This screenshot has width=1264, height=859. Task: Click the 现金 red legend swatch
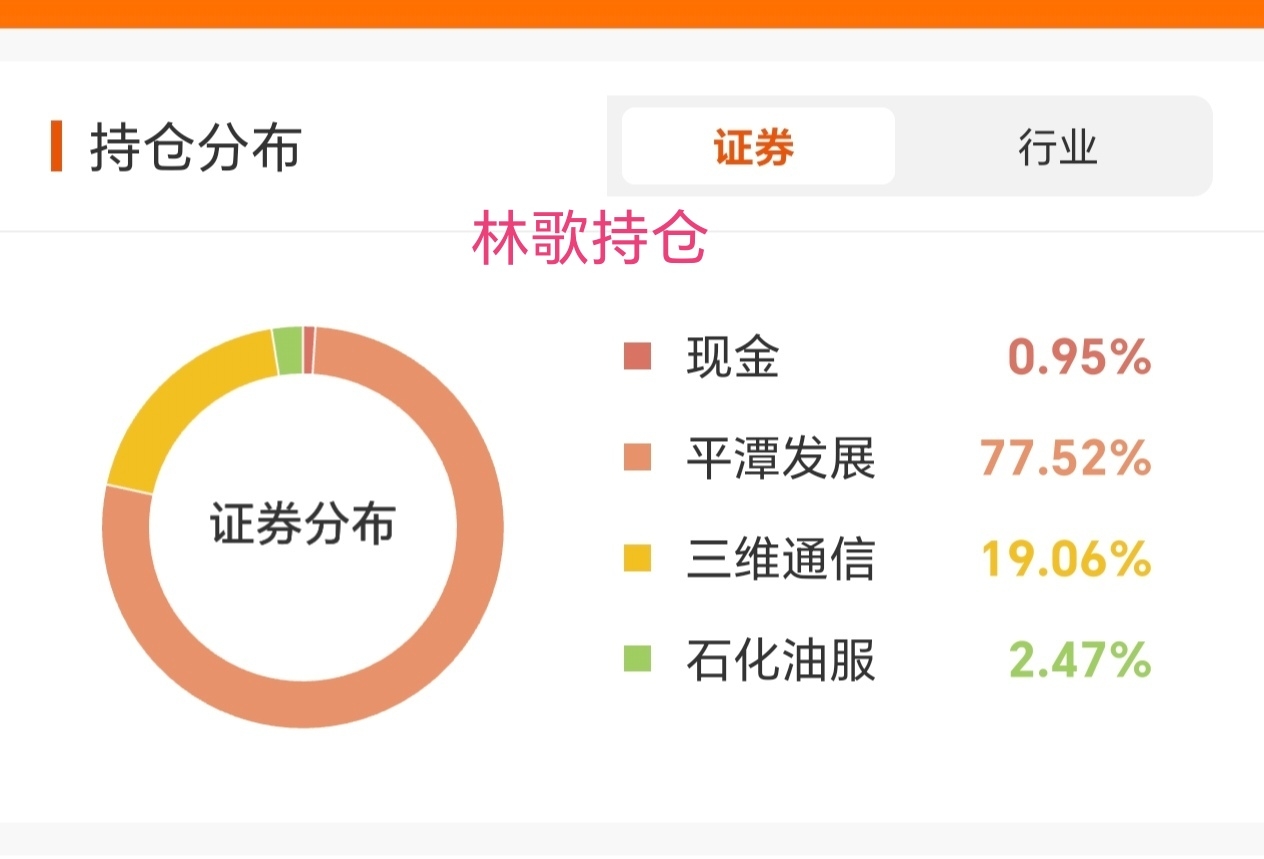coord(637,356)
